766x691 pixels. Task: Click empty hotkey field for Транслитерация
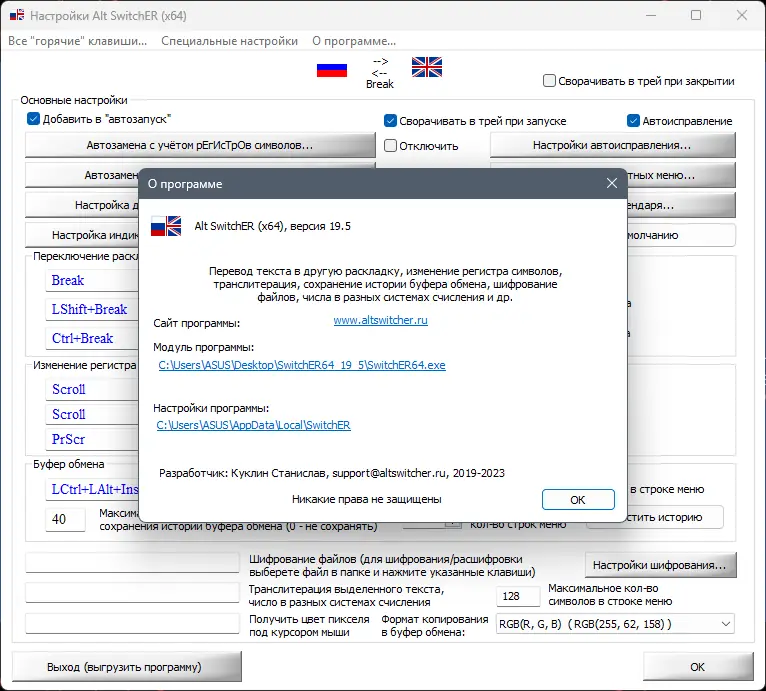132,593
